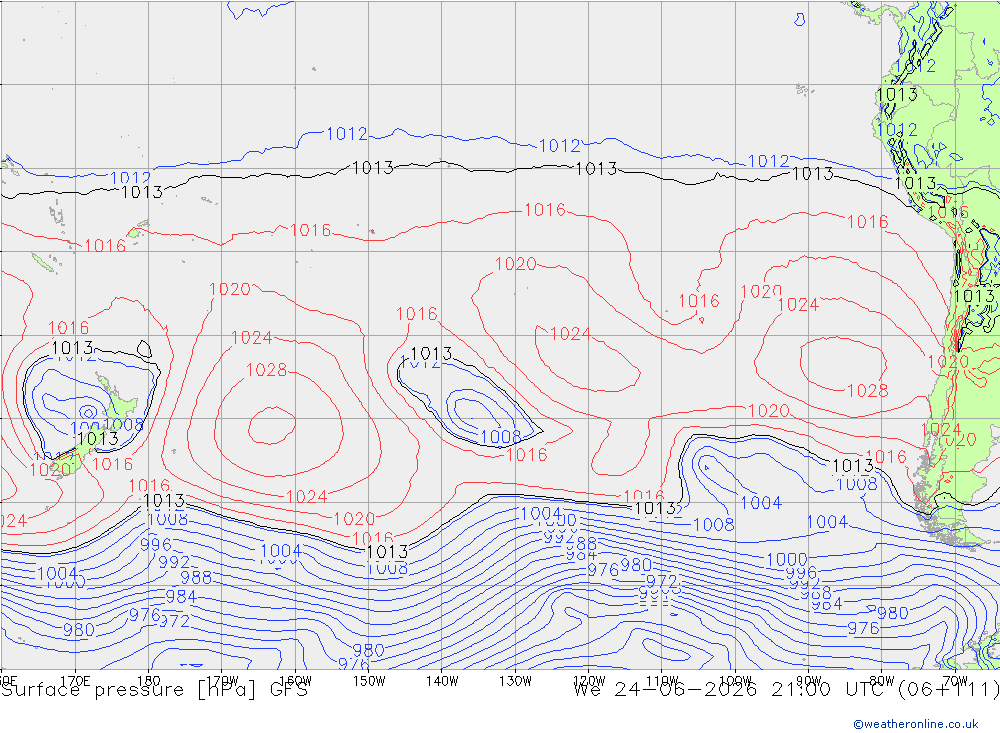Image resolution: width=1000 pixels, height=733 pixels.
Task: Click the "Surface pressure [hPa] GFS" title text
Action: (x=154, y=690)
